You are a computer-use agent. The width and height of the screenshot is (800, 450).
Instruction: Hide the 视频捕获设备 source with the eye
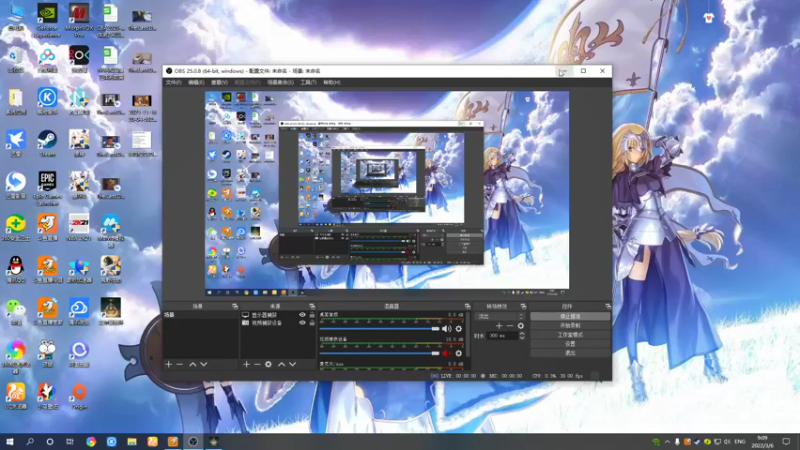(302, 323)
